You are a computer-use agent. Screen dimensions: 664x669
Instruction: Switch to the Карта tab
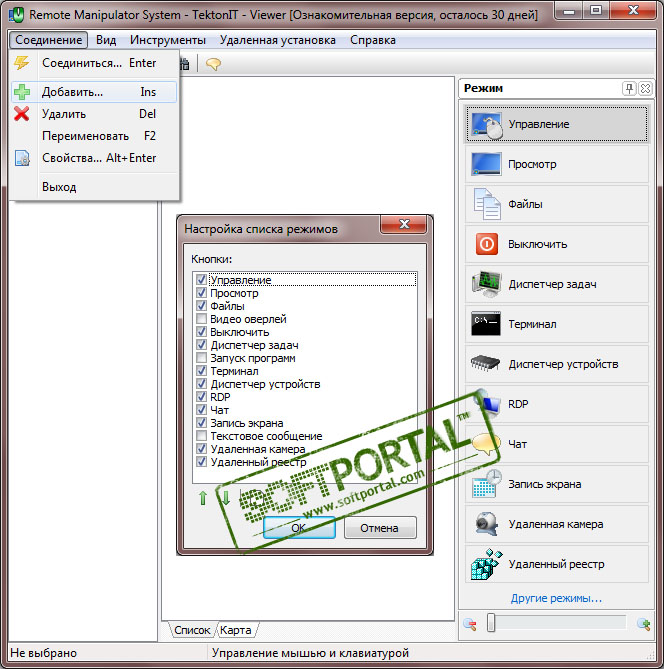[x=236, y=630]
